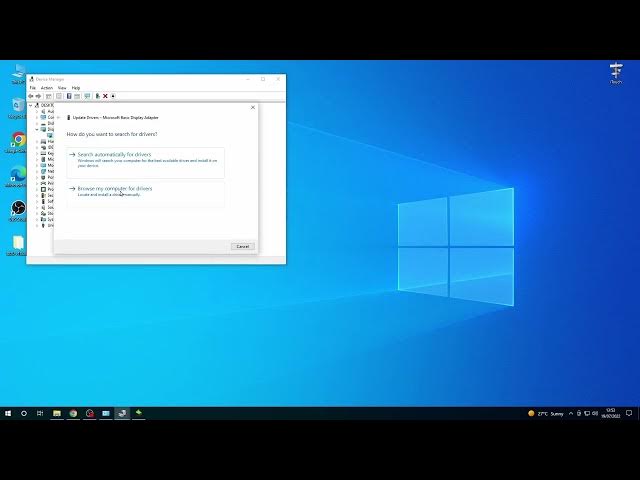Open the File menu in Device Manager
The height and width of the screenshot is (480, 640).
click(33, 88)
